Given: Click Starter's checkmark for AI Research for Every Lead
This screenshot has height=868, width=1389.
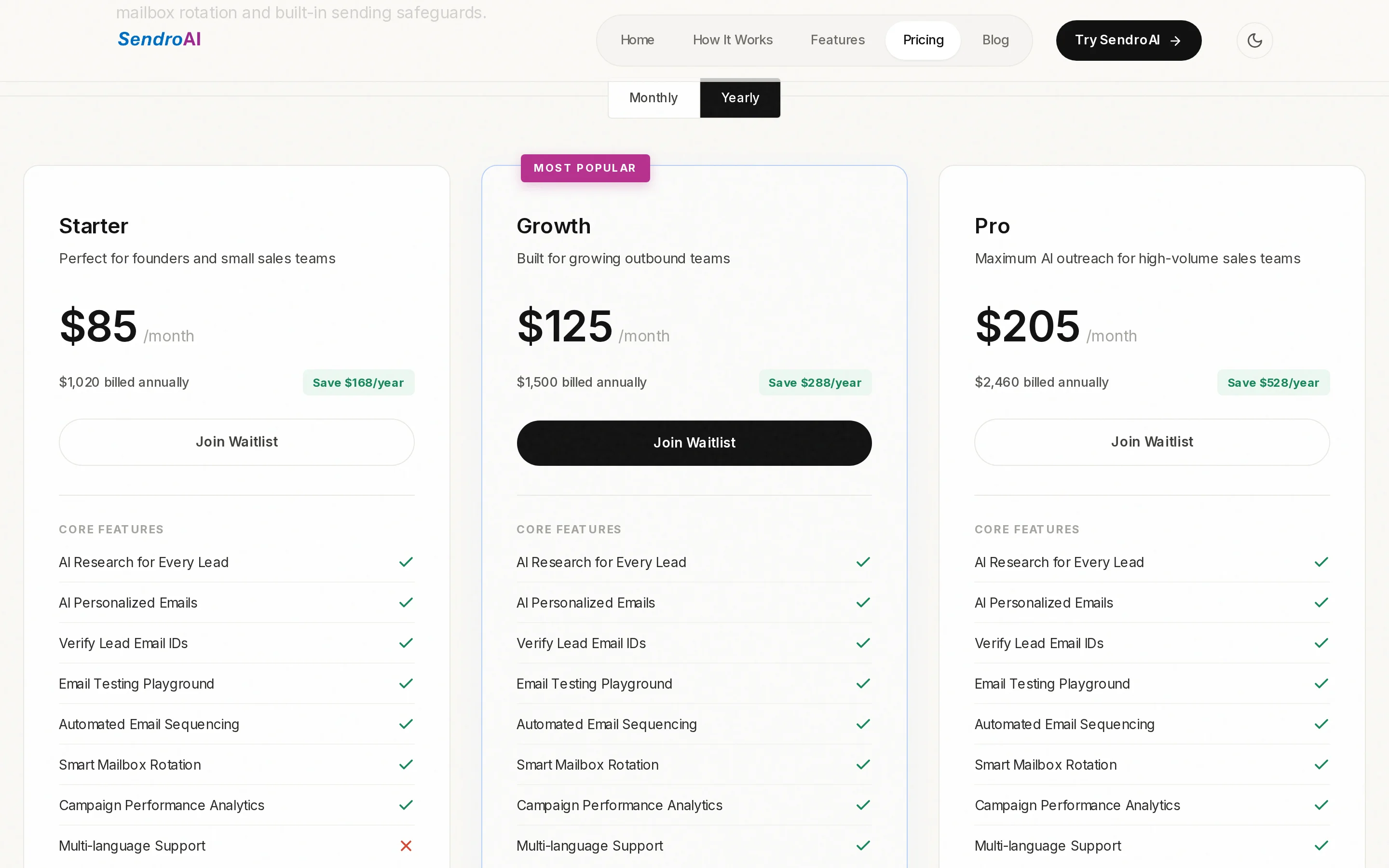Looking at the screenshot, I should pyautogui.click(x=406, y=562).
